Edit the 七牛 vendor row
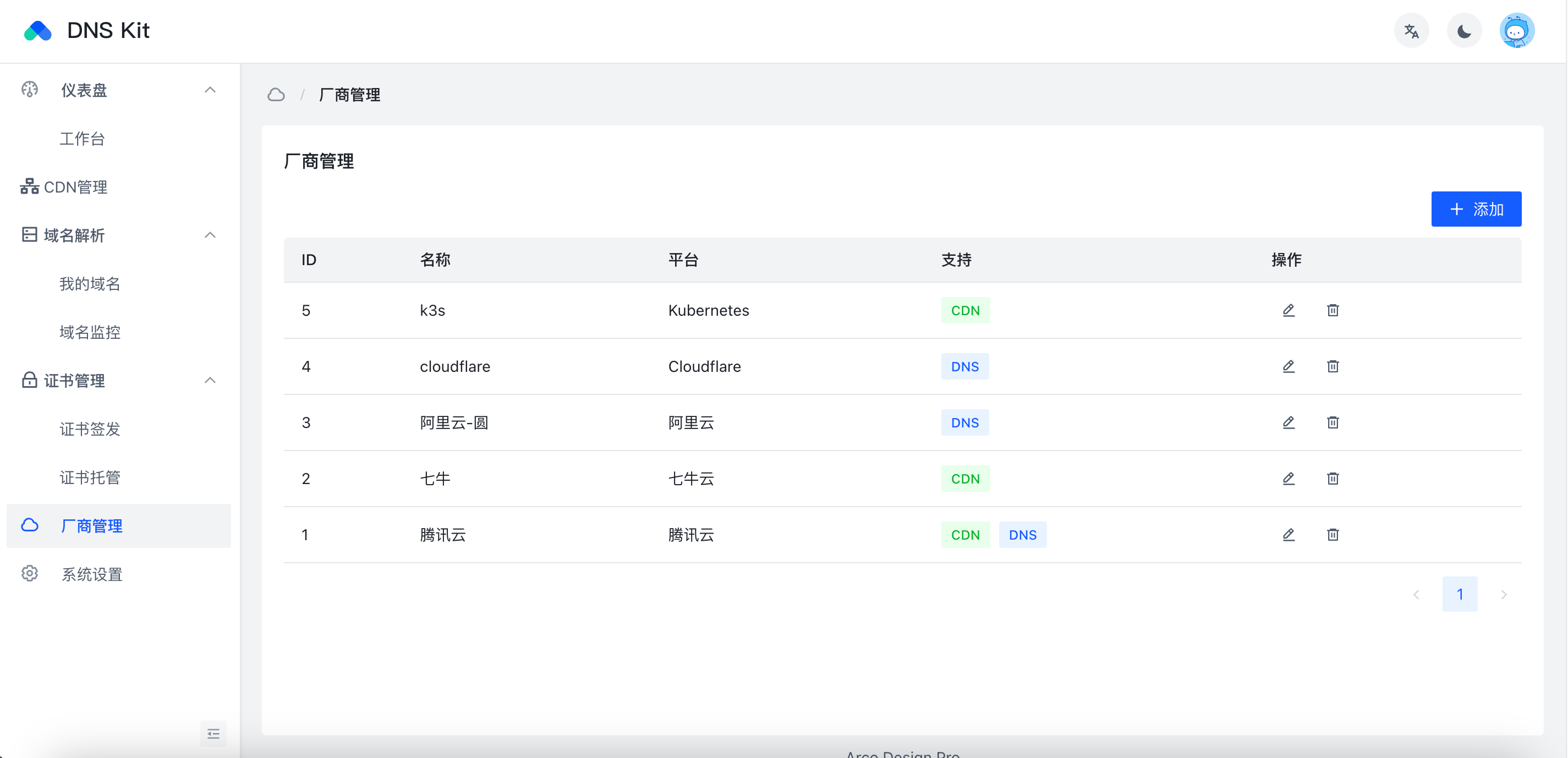 1288,479
